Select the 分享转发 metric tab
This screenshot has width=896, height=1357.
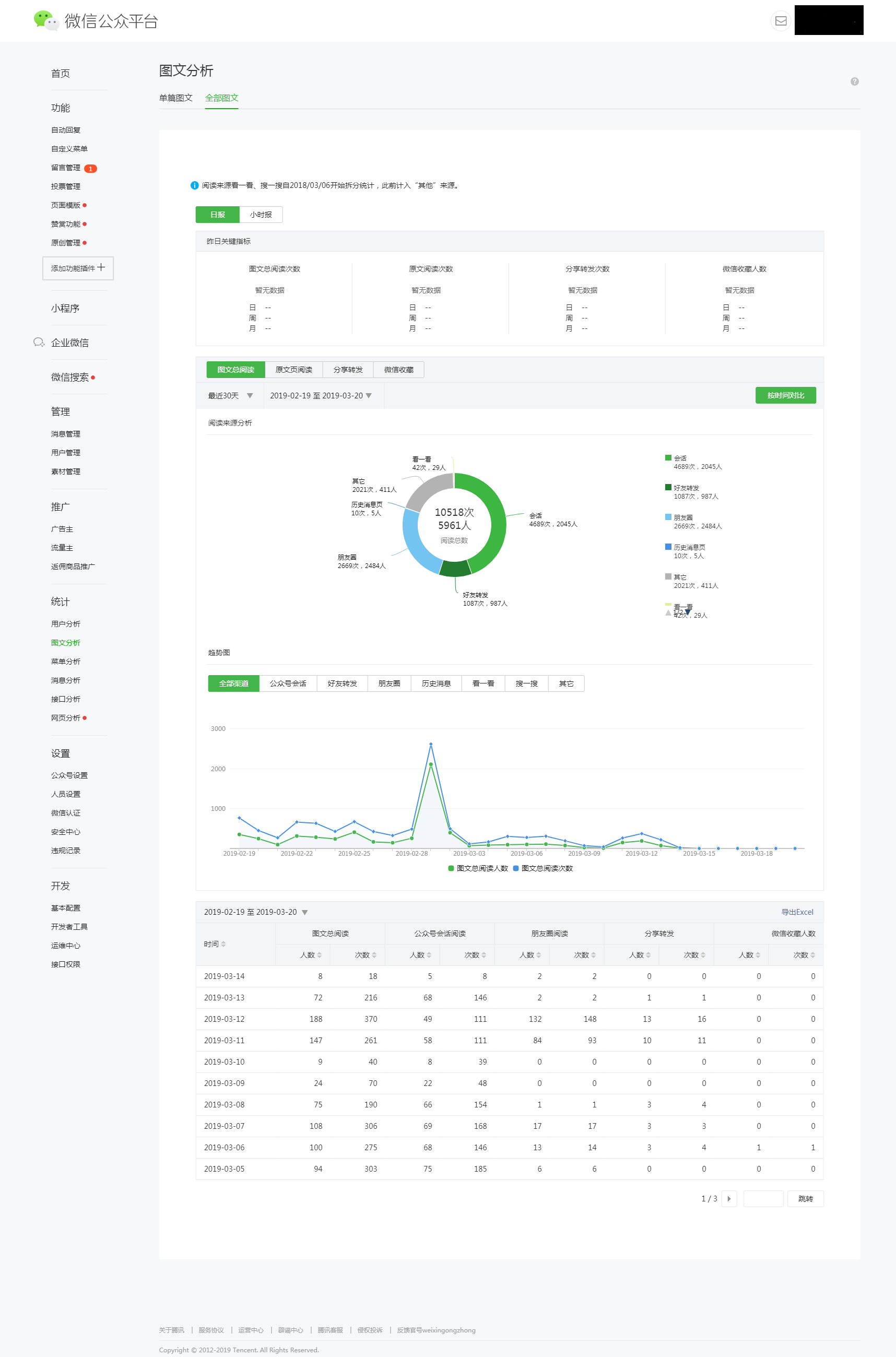point(348,370)
